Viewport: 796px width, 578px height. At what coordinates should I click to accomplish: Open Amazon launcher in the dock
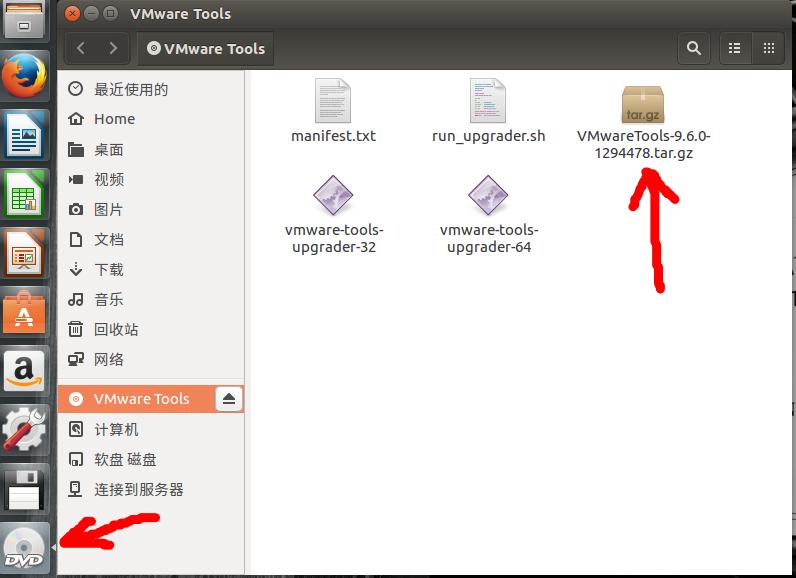(24, 370)
